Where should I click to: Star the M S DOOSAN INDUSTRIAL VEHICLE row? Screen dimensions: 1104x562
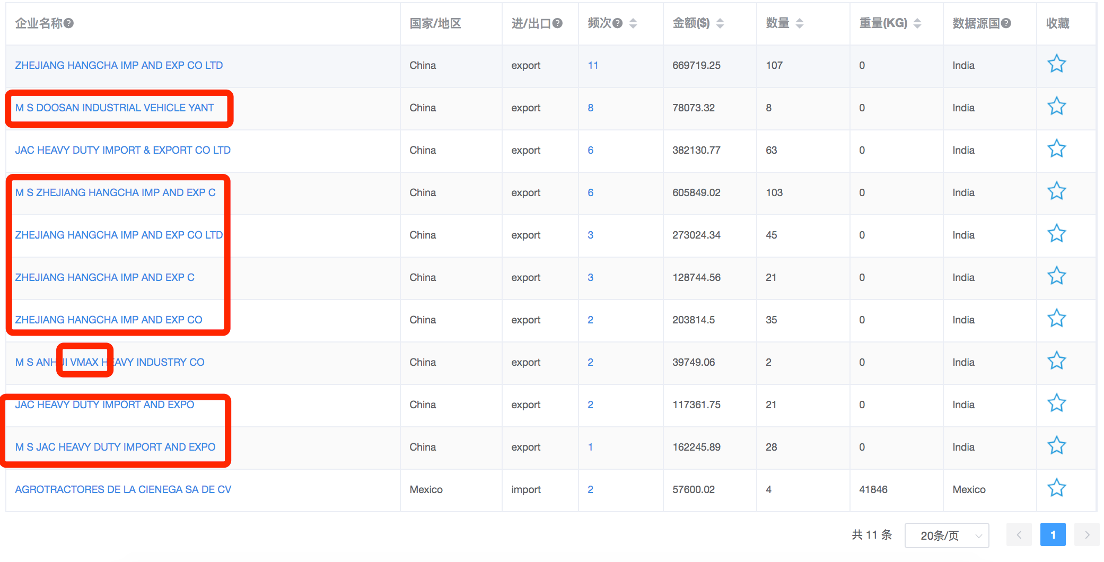point(1056,107)
